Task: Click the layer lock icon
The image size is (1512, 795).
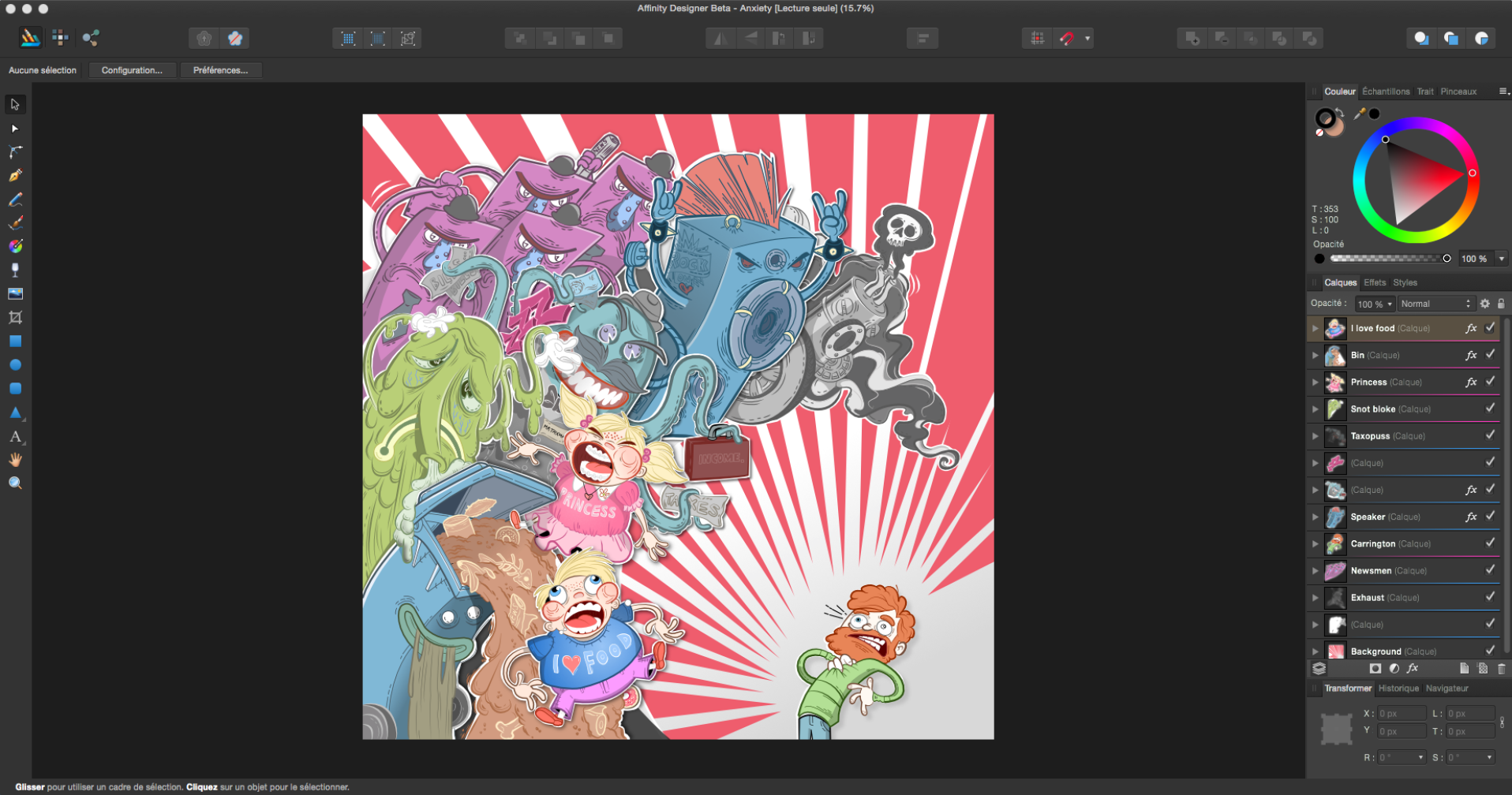Action: pos(1501,304)
